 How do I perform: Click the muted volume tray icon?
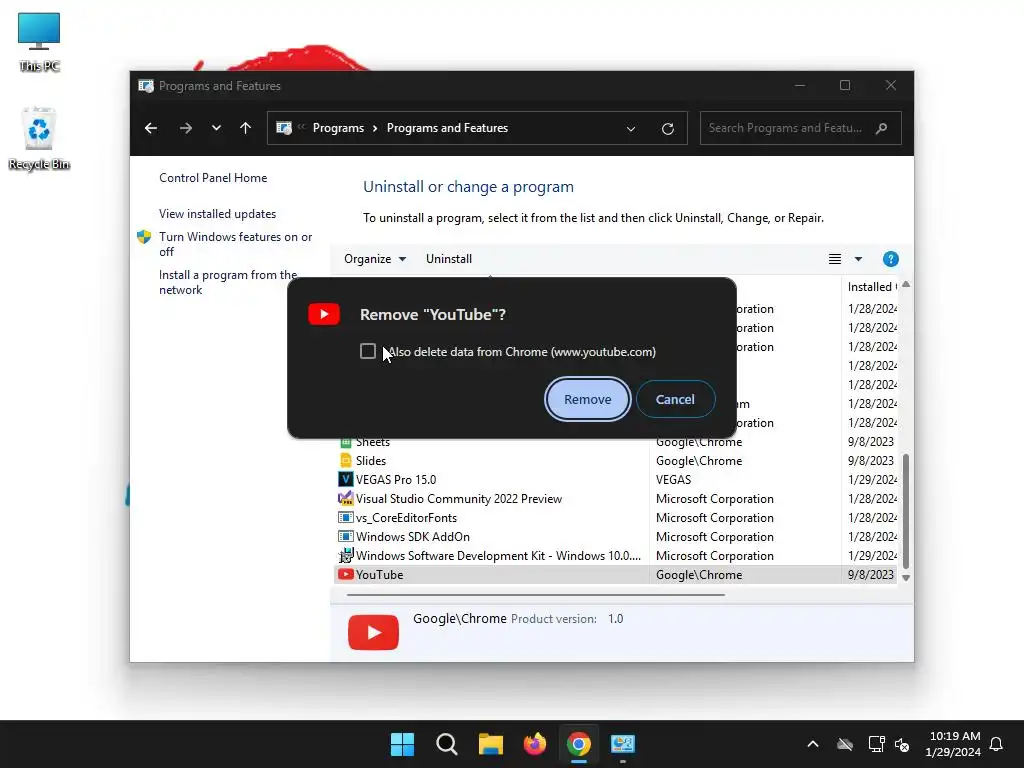point(902,744)
